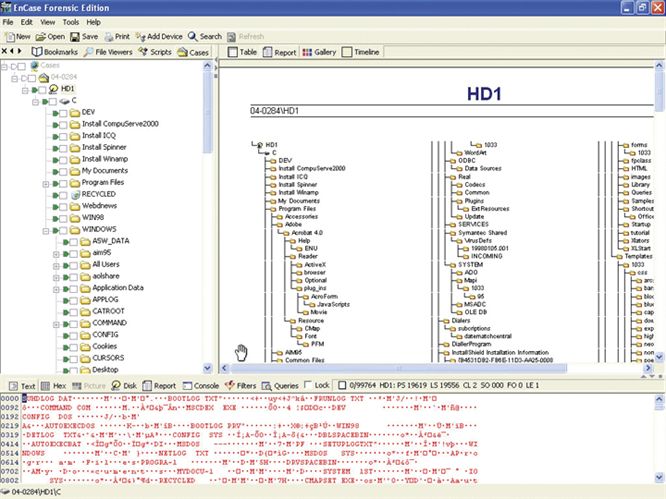Select the greyed Picture view tab
666x499 pixels.
89,386
